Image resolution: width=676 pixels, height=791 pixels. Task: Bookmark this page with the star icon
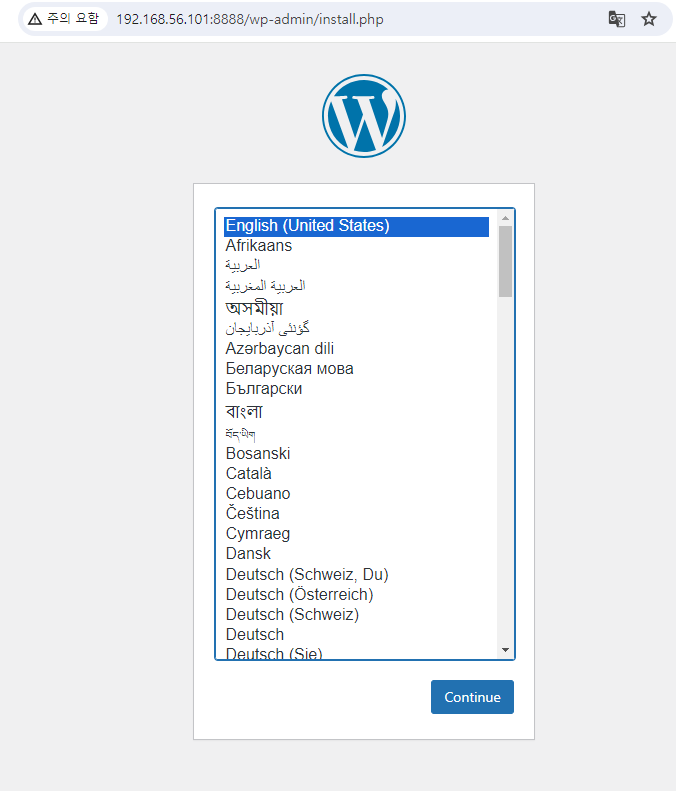(x=649, y=19)
